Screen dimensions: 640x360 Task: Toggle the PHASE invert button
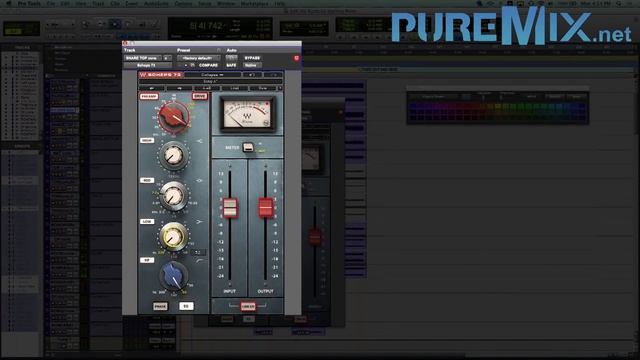[x=160, y=306]
